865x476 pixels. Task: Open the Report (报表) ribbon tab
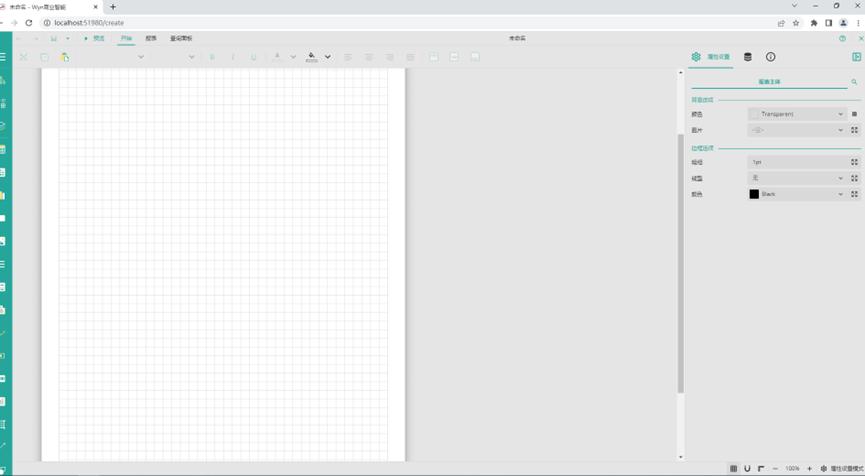point(151,39)
